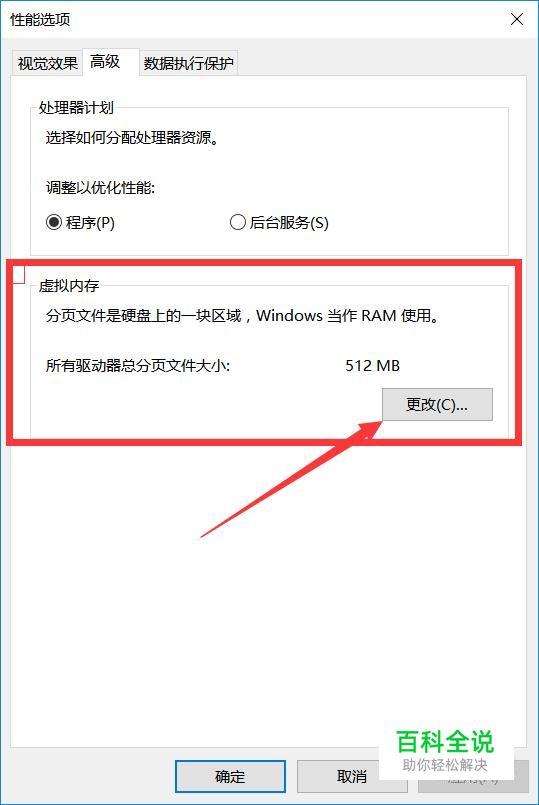Close the 性能选项 dialog with X

[x=517, y=20]
